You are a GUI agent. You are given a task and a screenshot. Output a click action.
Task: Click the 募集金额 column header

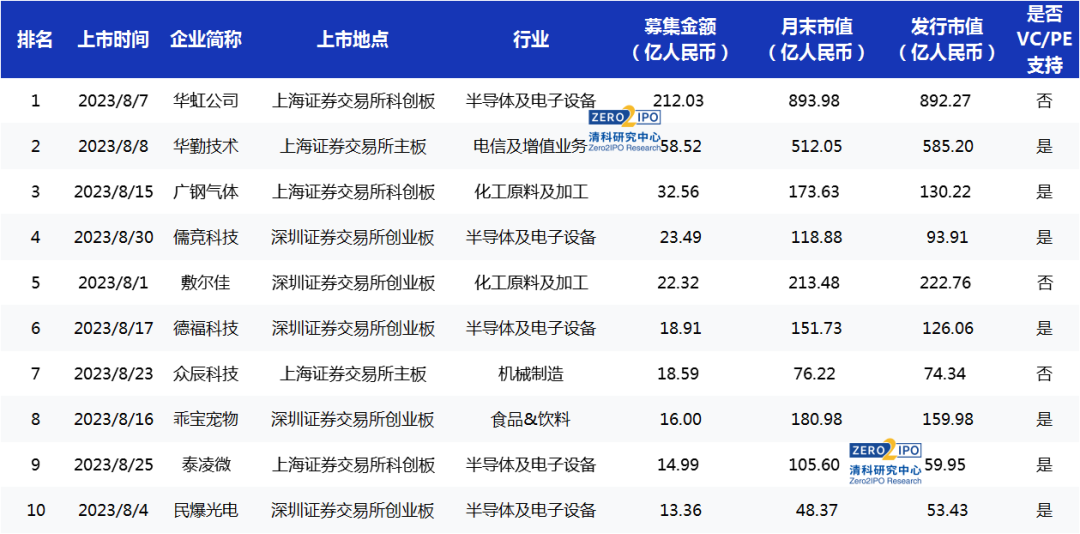[x=680, y=39]
